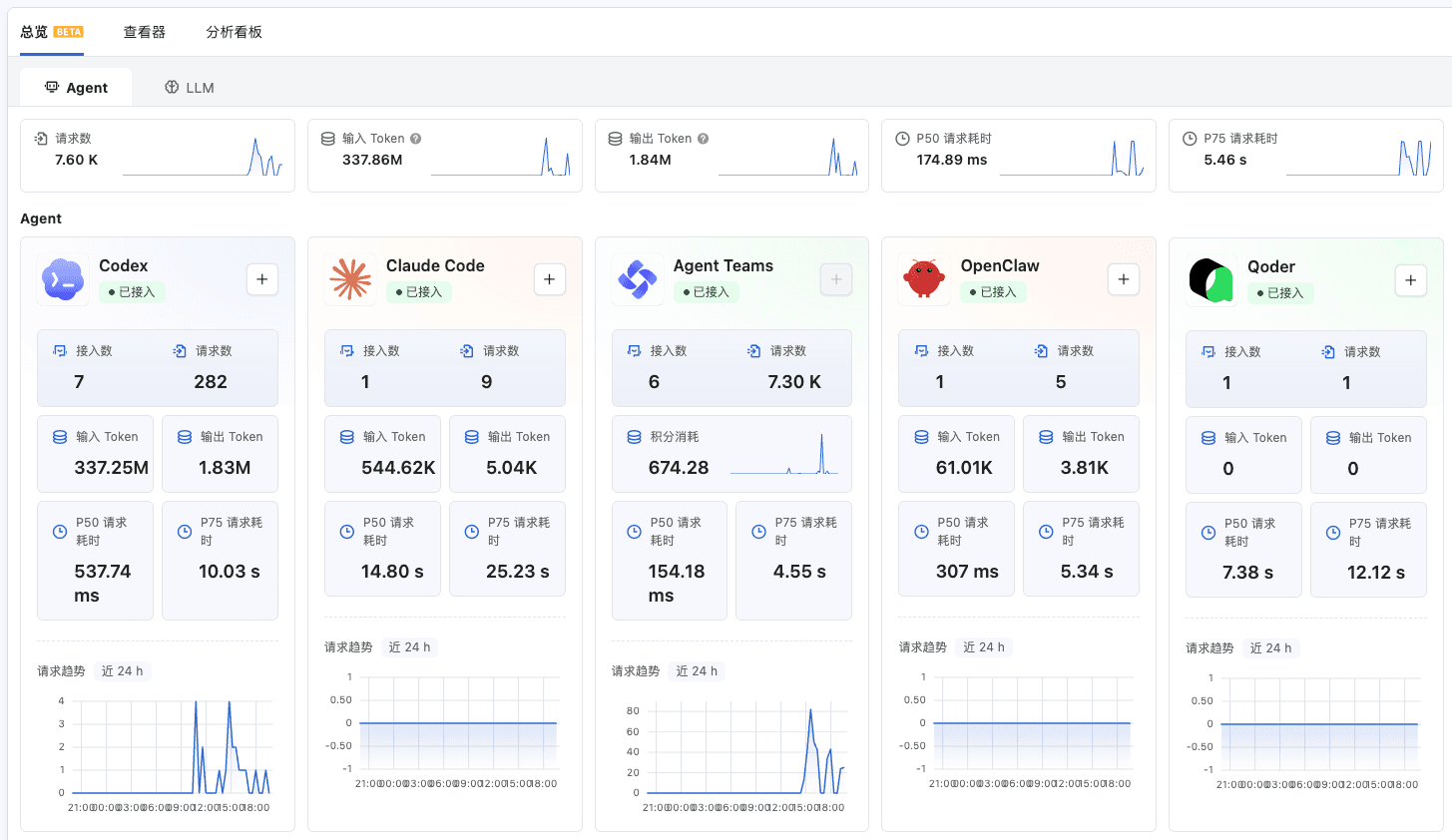The image size is (1452, 840).
Task: Click the Claude Code P75 value 25.23 s
Action: pyautogui.click(x=518, y=572)
